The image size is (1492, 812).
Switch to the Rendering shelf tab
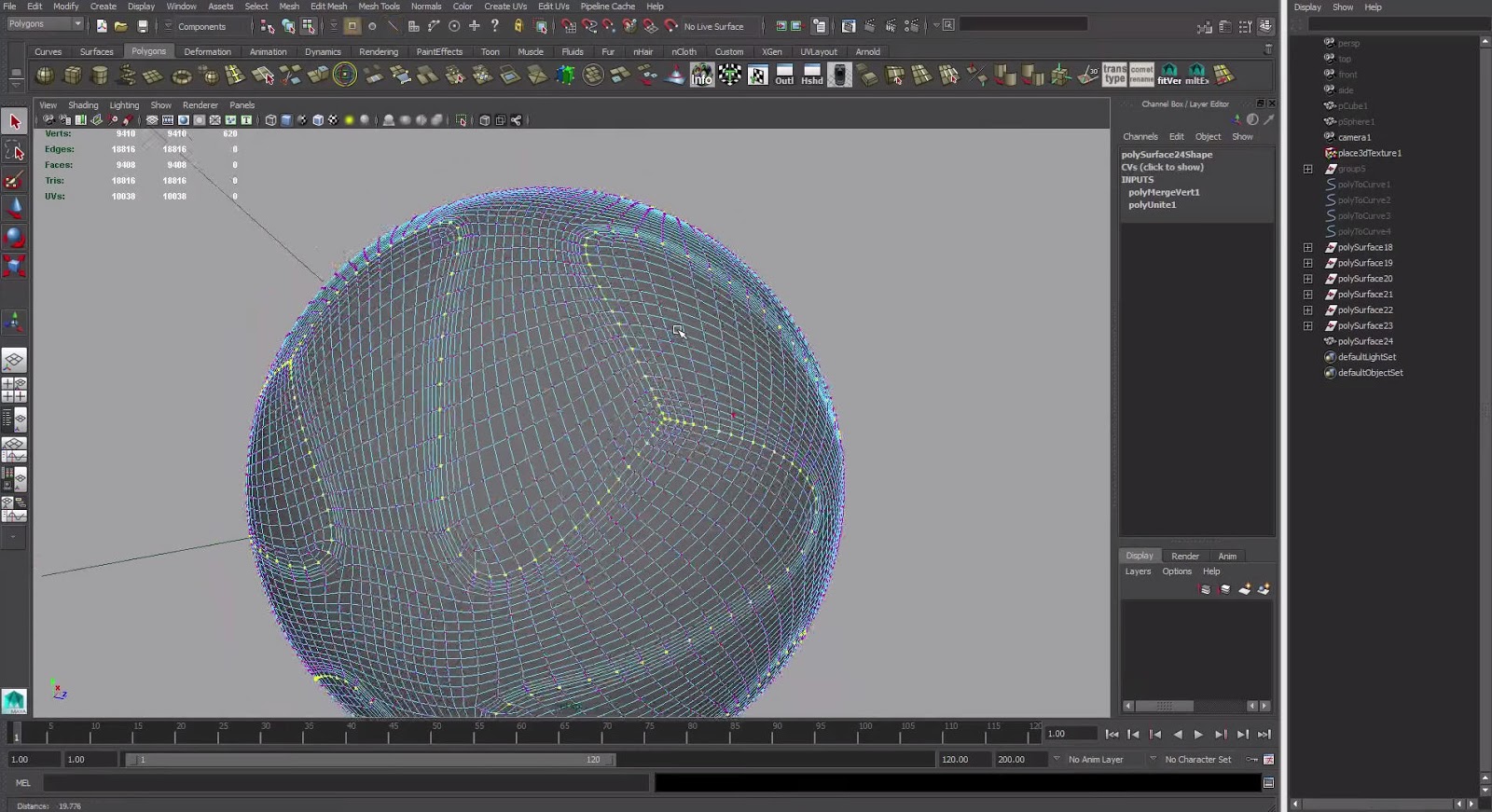pos(379,52)
